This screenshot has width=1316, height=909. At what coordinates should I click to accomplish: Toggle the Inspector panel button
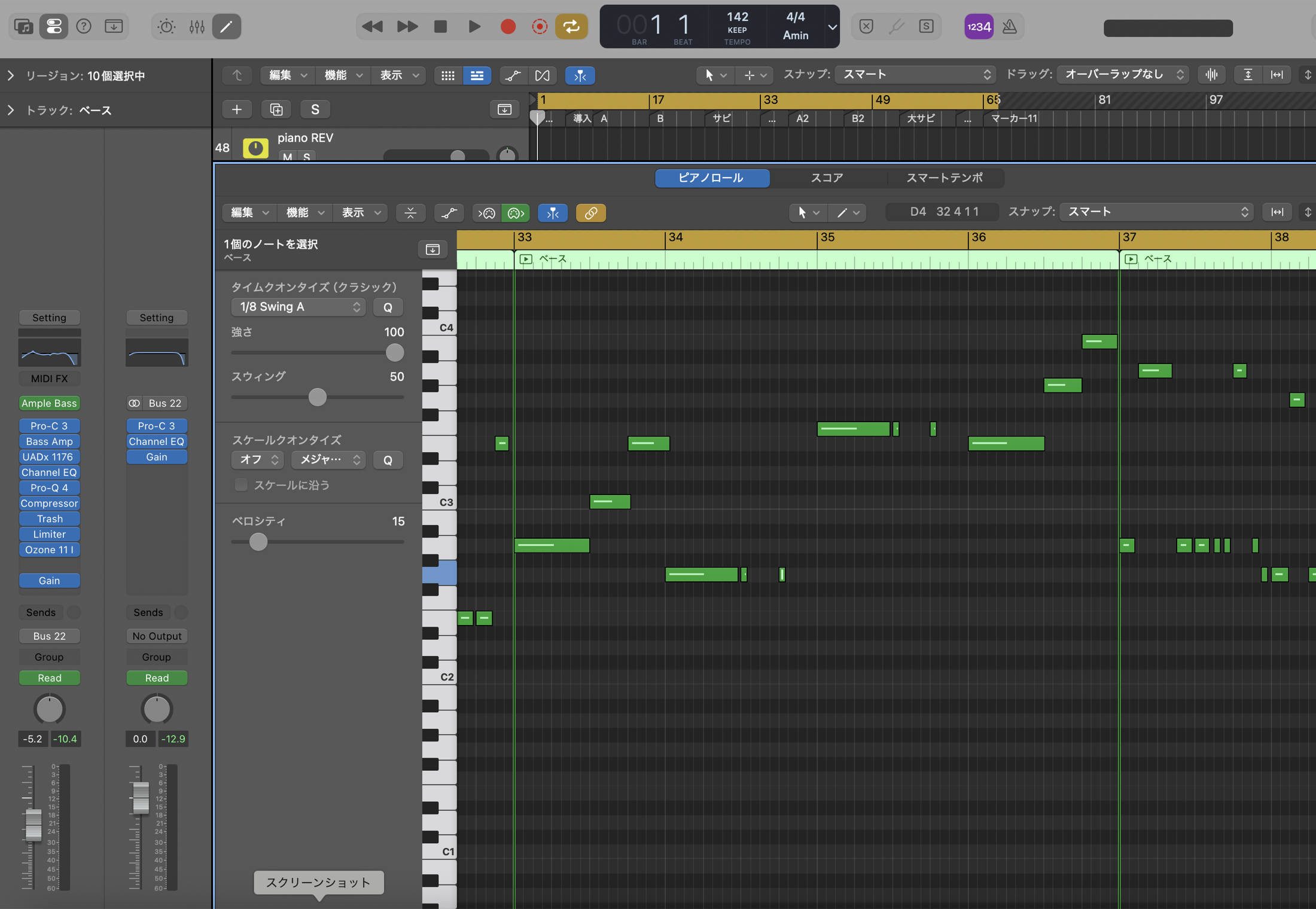[x=54, y=26]
